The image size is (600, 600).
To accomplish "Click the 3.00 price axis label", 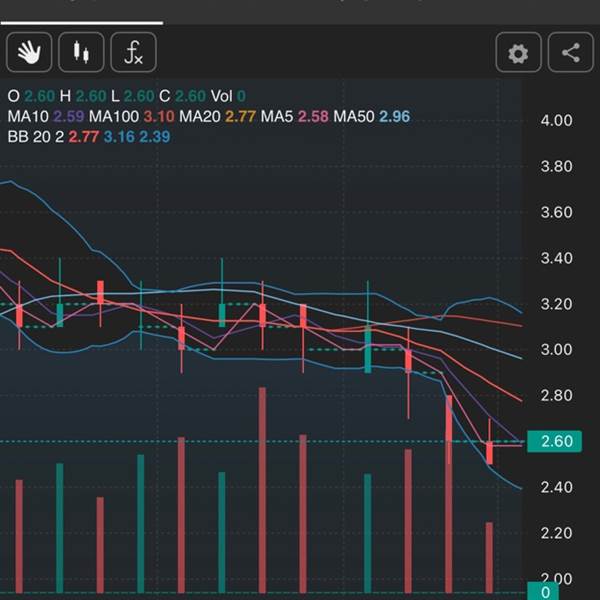I will 556,349.
